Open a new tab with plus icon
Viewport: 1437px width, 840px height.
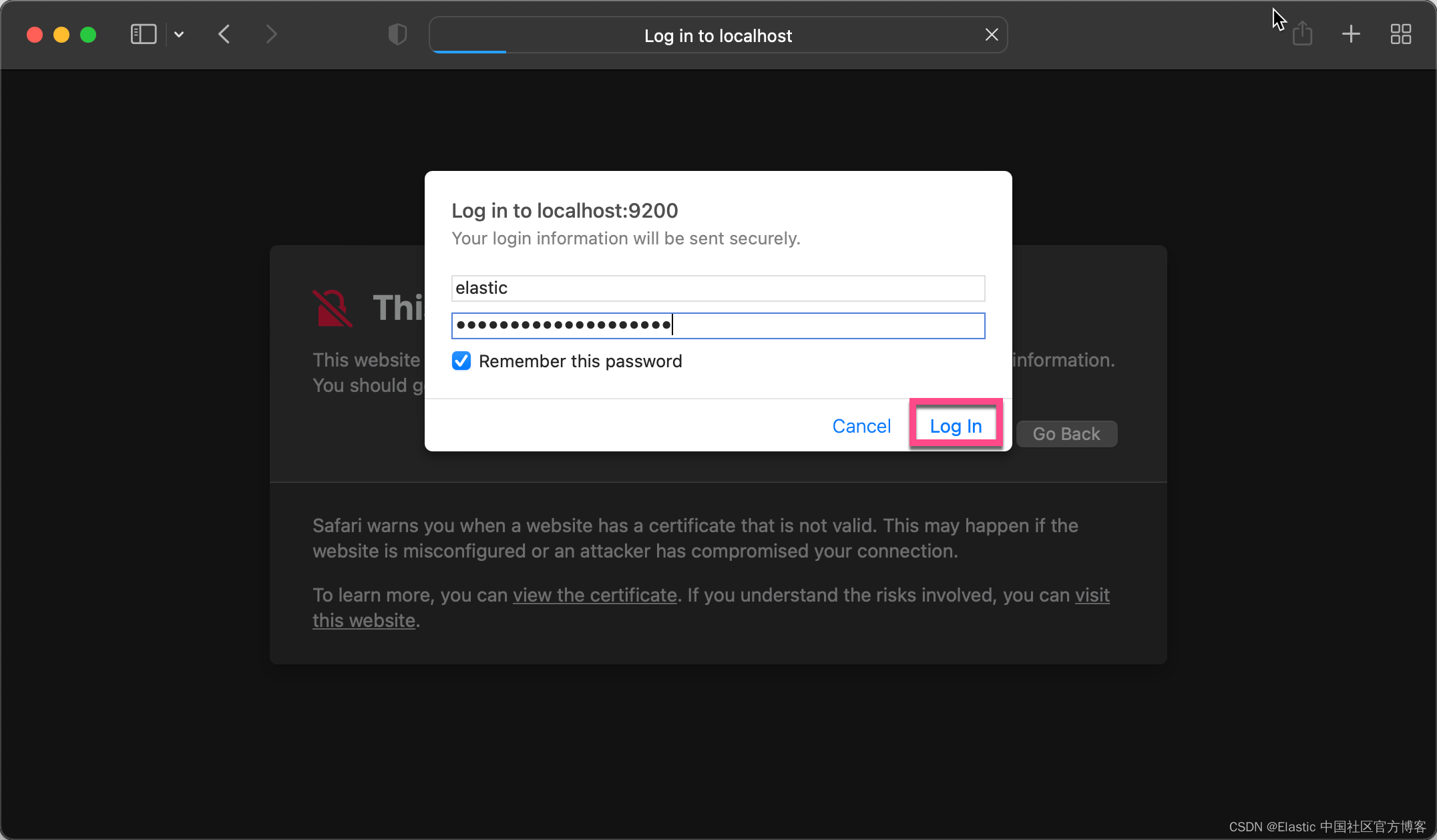pos(1351,34)
